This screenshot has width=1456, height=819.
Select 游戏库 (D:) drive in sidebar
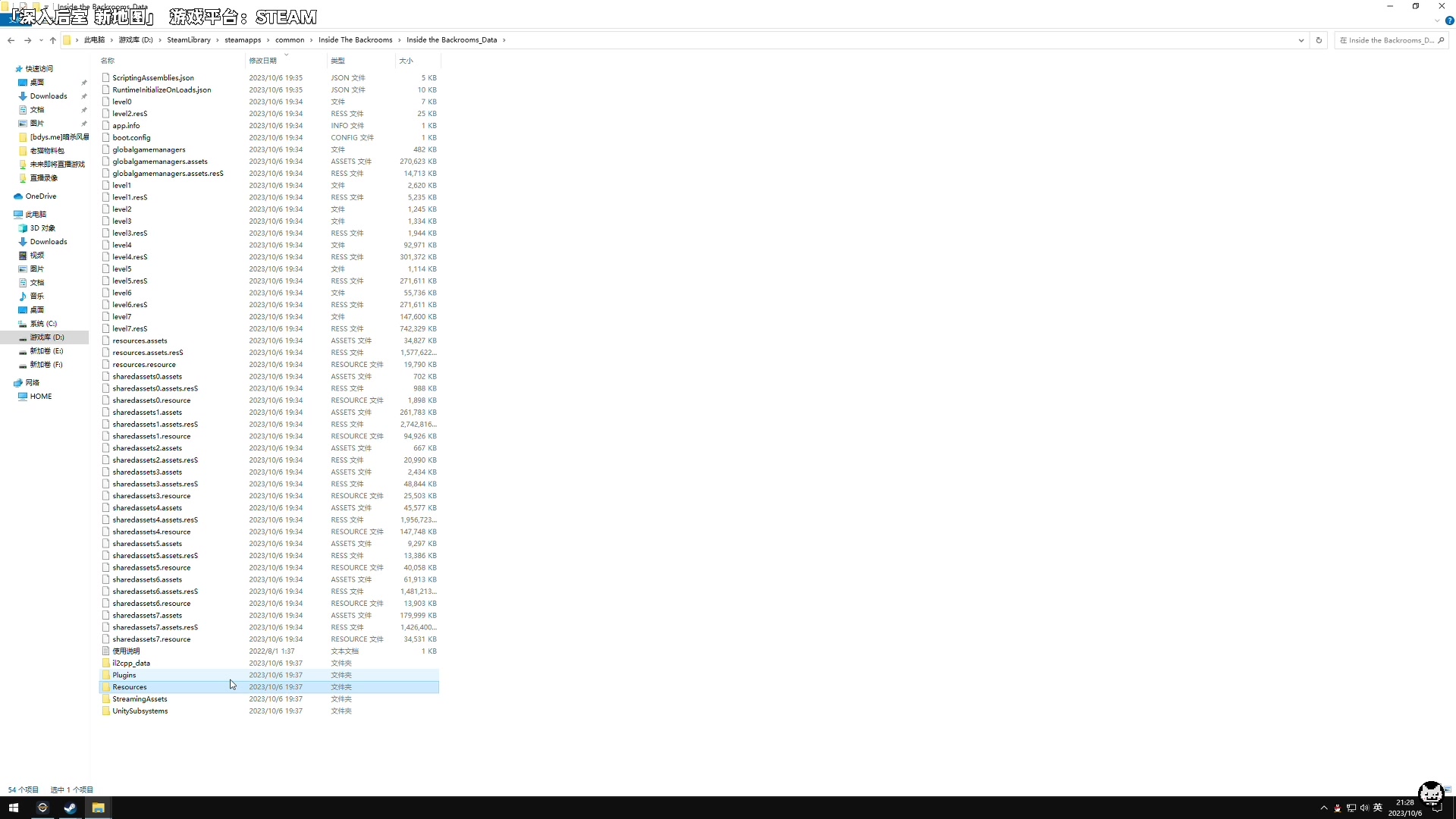click(x=47, y=337)
